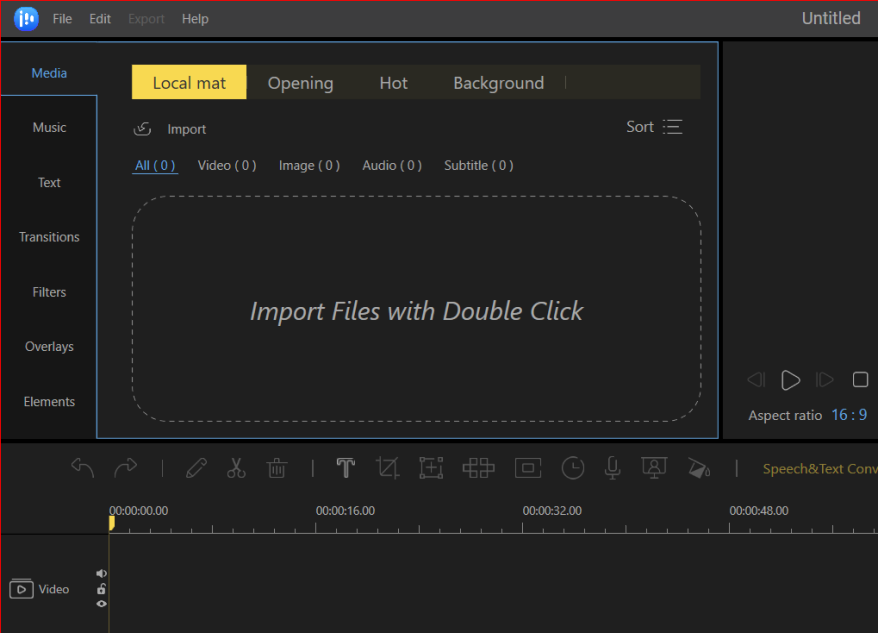This screenshot has width=878, height=633.
Task: Lock the Video track
Action: (101, 589)
